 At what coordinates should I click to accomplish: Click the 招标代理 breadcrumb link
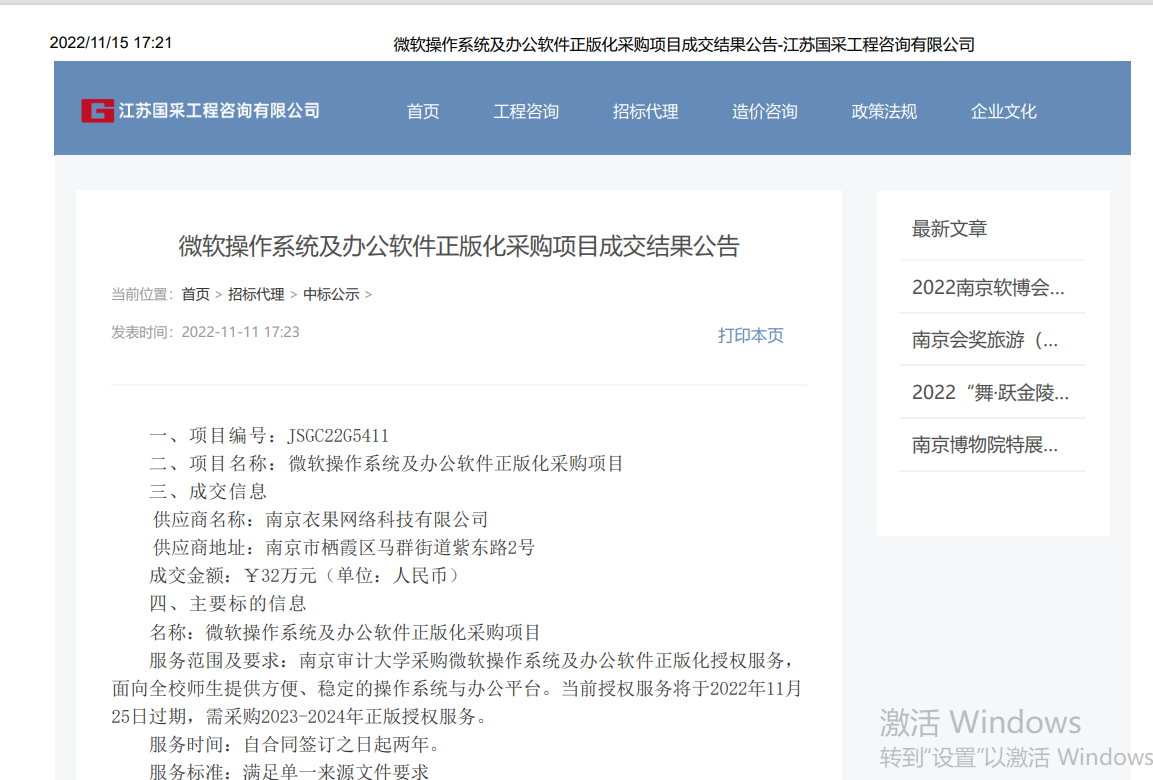click(x=256, y=295)
